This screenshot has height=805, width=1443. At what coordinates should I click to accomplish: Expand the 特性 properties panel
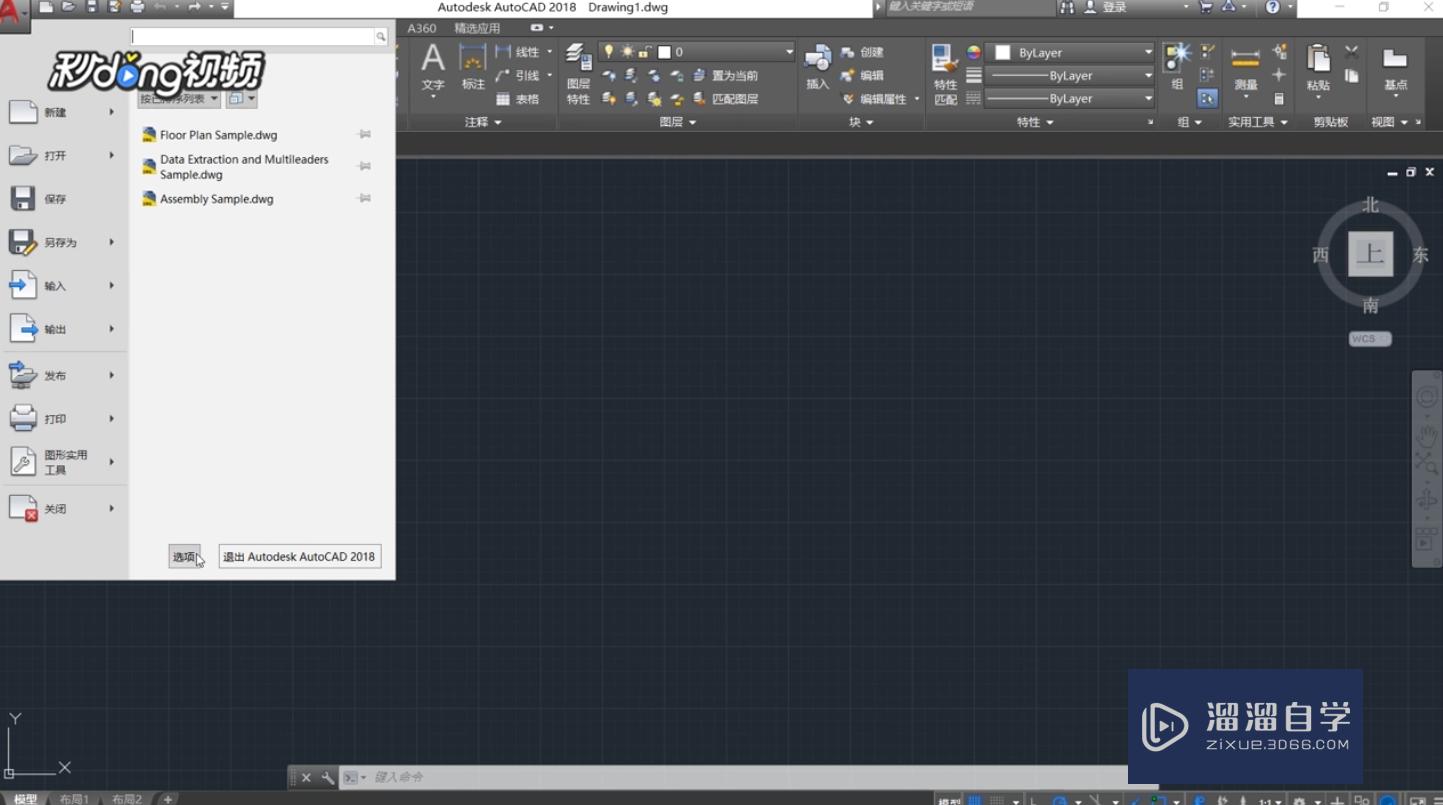(x=1035, y=122)
